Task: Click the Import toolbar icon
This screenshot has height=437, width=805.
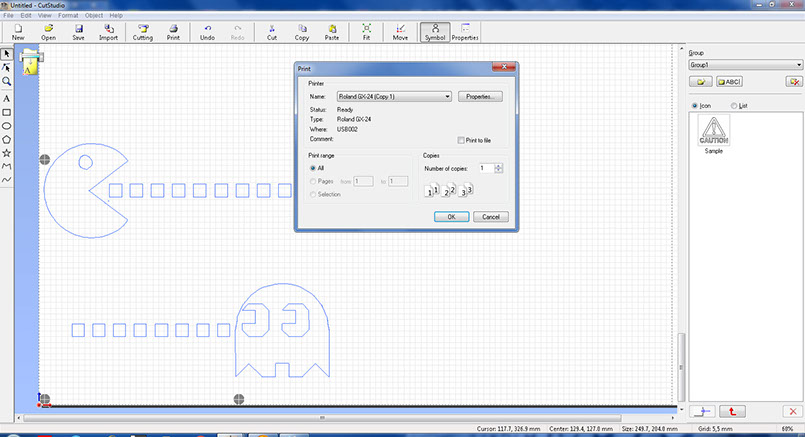Action: point(108,32)
